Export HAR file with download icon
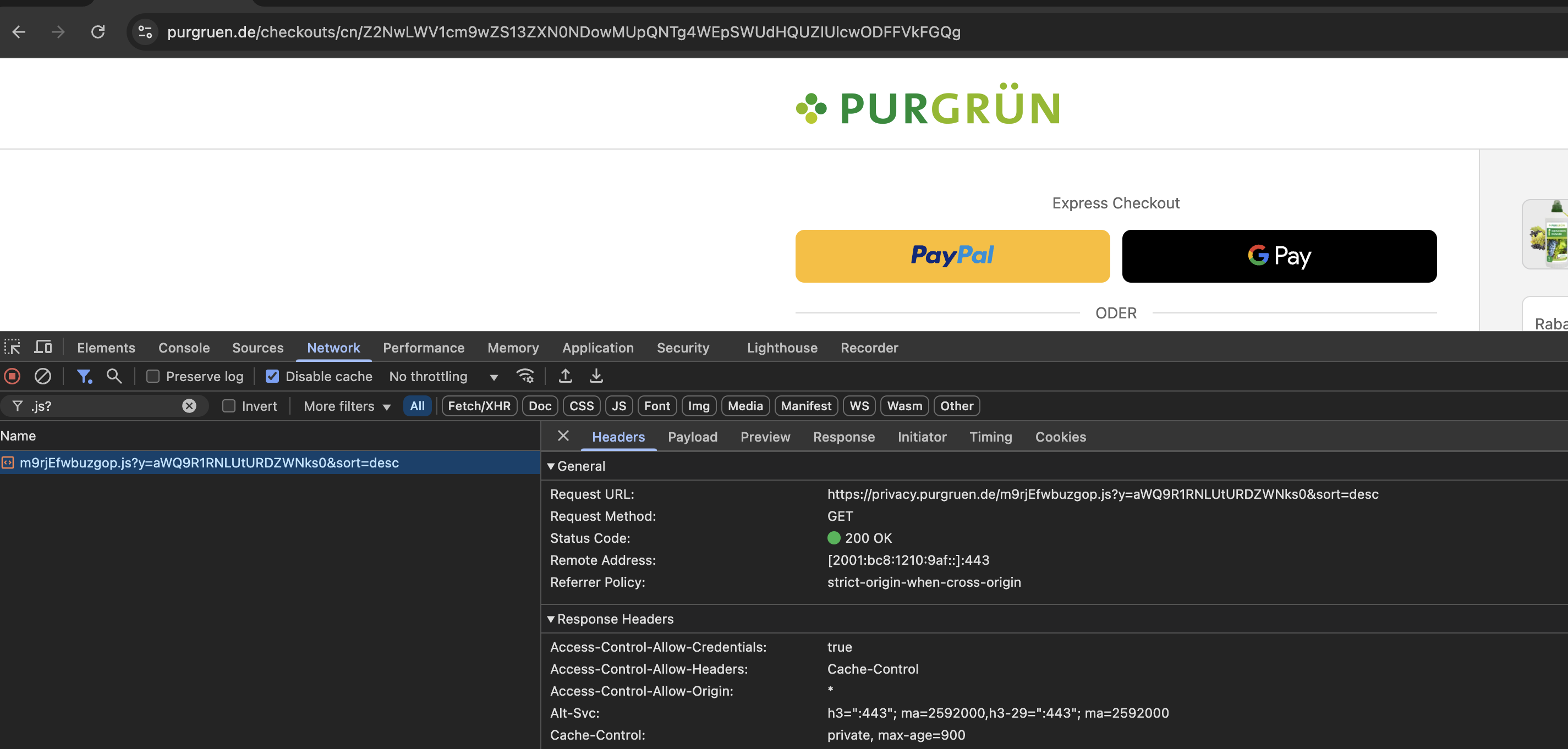Image resolution: width=1568 pixels, height=749 pixels. coord(596,376)
